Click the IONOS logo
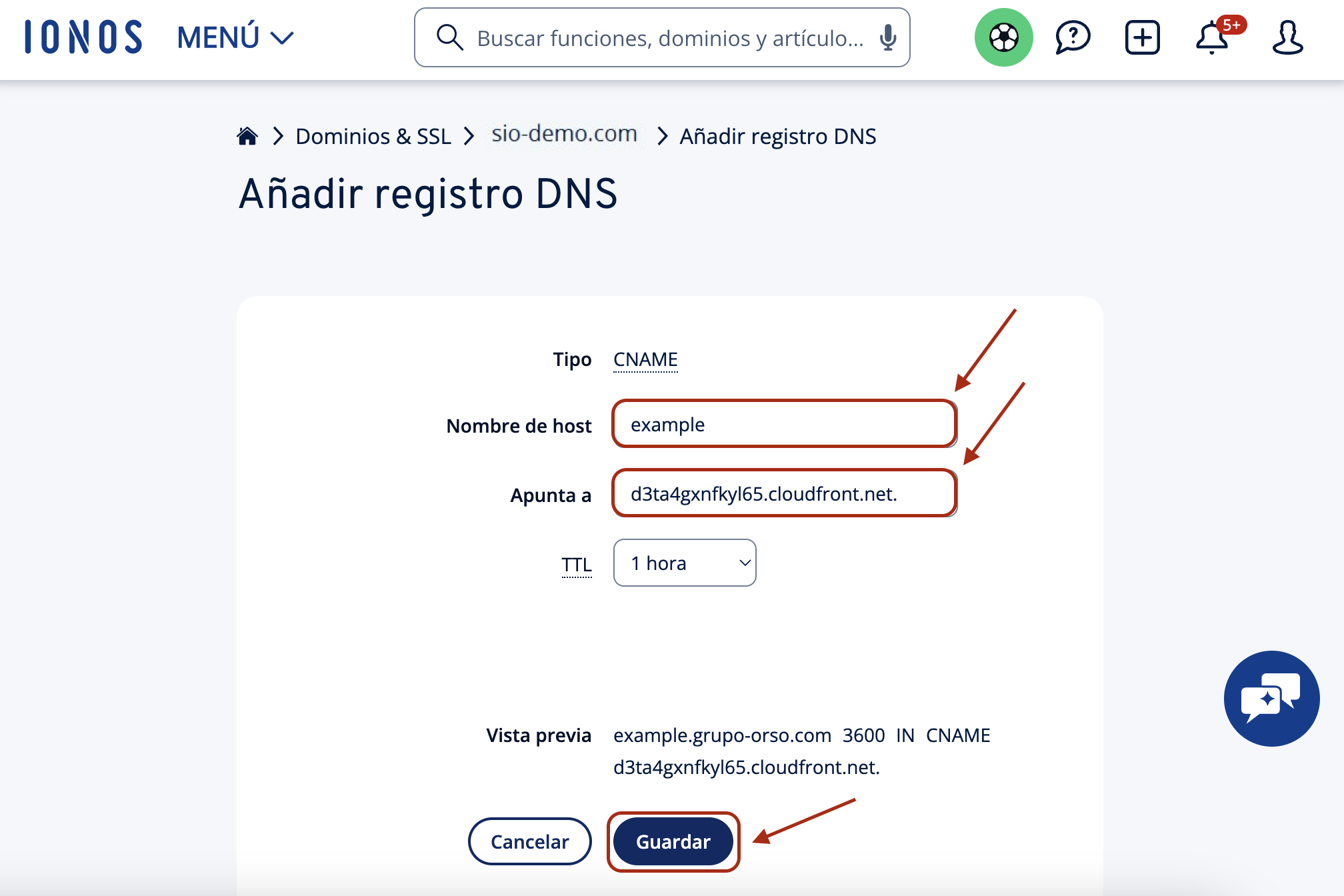This screenshot has width=1344, height=896. [83, 37]
